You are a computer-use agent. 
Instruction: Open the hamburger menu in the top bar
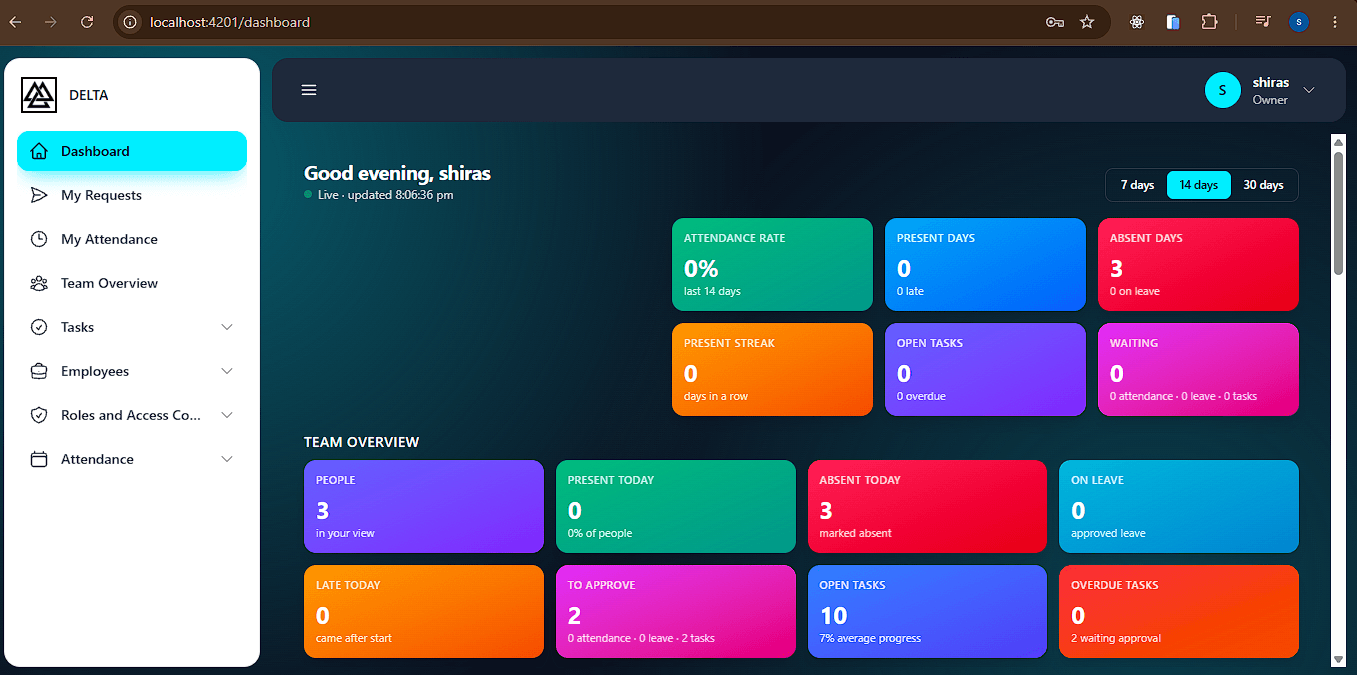point(309,90)
